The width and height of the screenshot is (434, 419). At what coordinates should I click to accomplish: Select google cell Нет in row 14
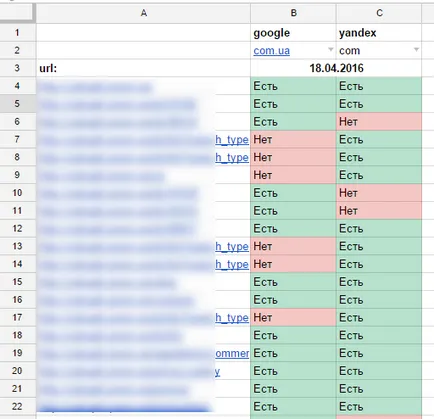coord(293,264)
